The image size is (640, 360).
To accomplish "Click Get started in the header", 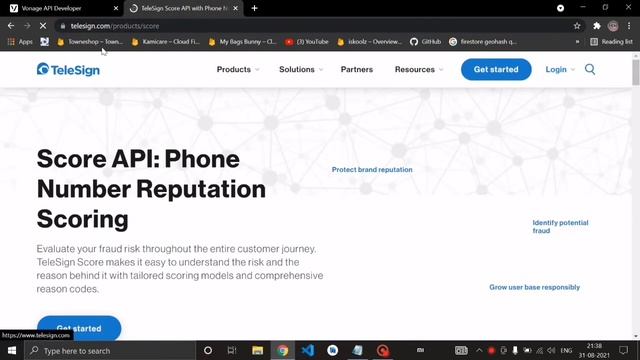I will [496, 69].
